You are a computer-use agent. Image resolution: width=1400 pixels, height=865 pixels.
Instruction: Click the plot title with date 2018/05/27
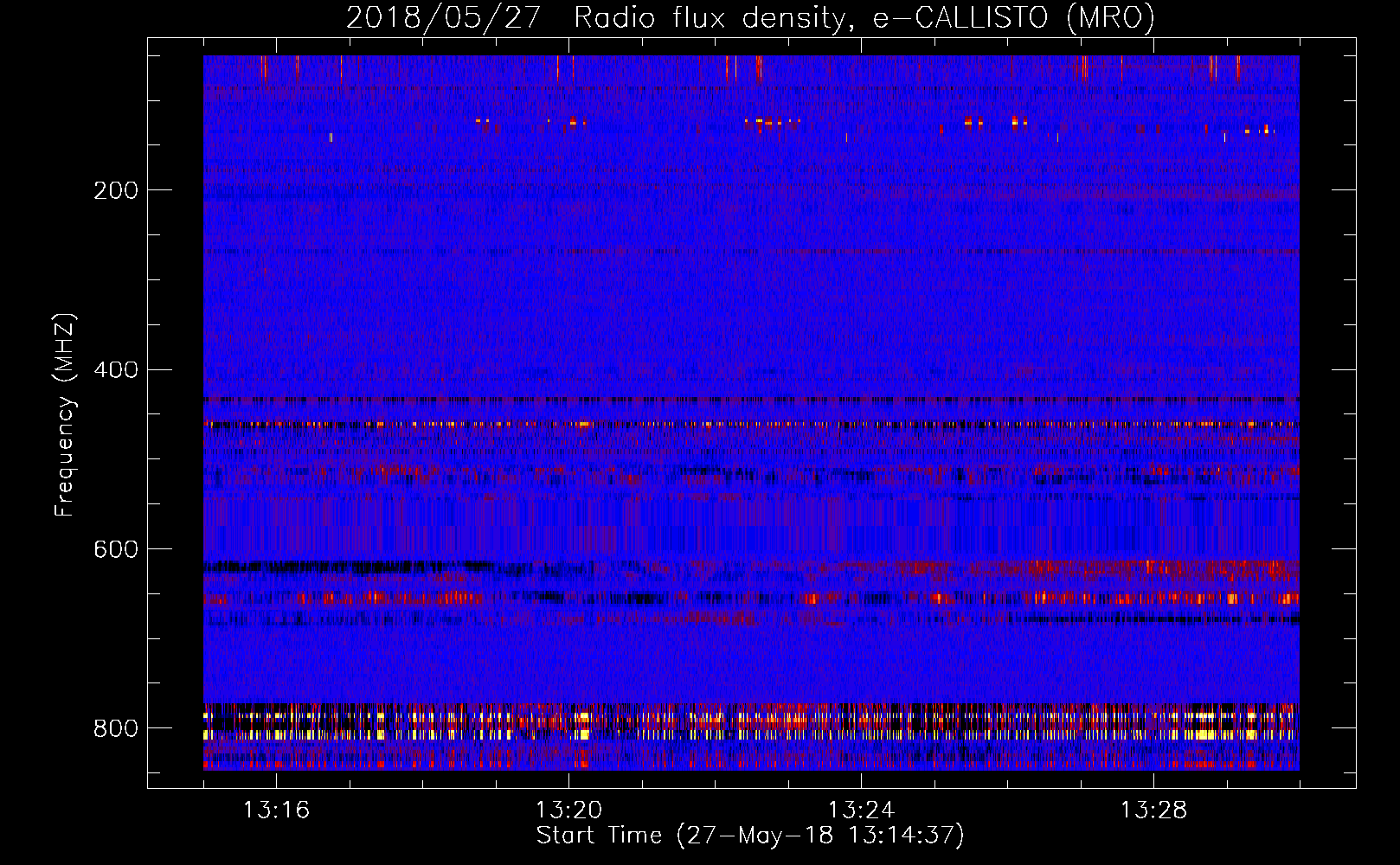[x=750, y=17]
